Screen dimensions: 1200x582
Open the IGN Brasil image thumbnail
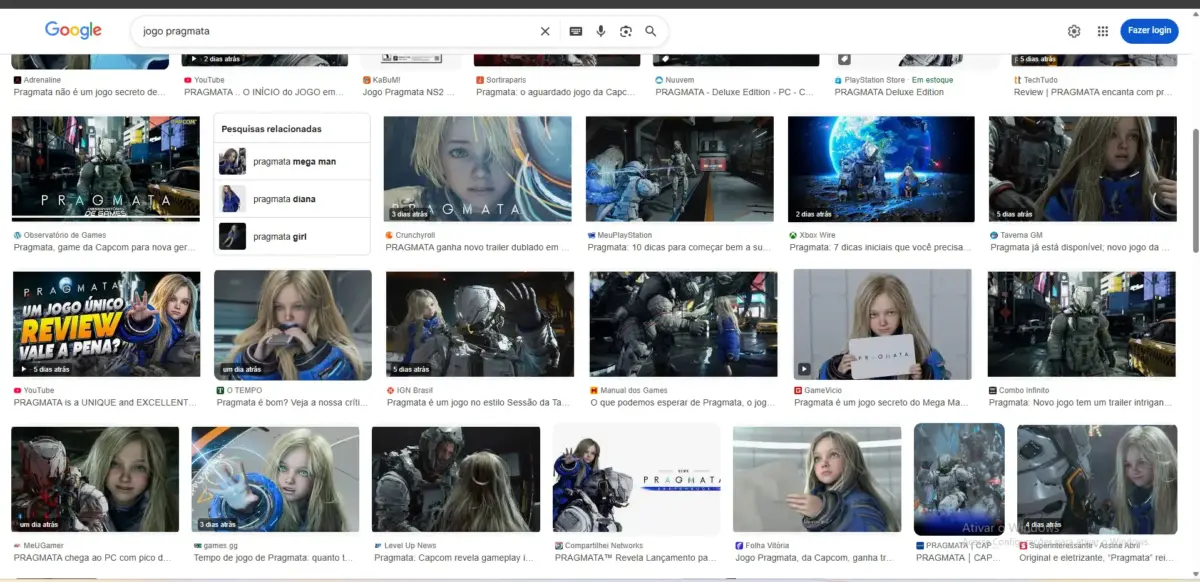(480, 324)
